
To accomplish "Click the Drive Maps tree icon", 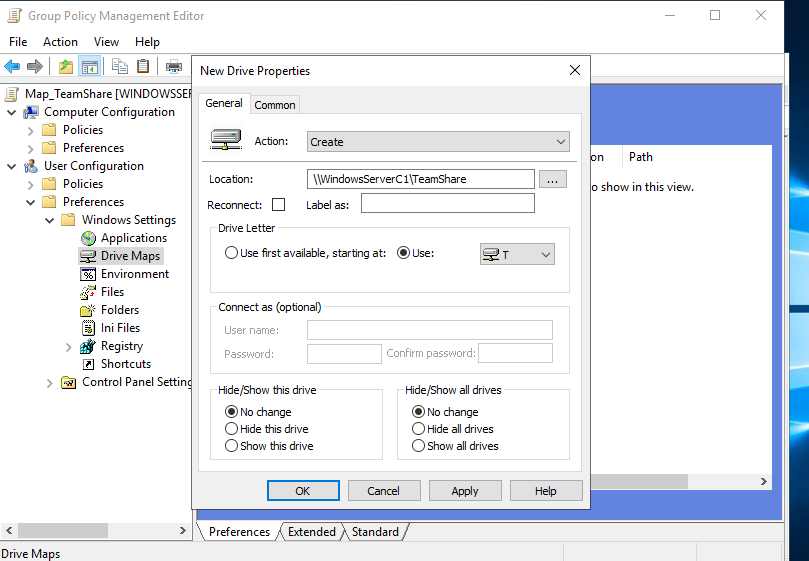I will tap(88, 256).
